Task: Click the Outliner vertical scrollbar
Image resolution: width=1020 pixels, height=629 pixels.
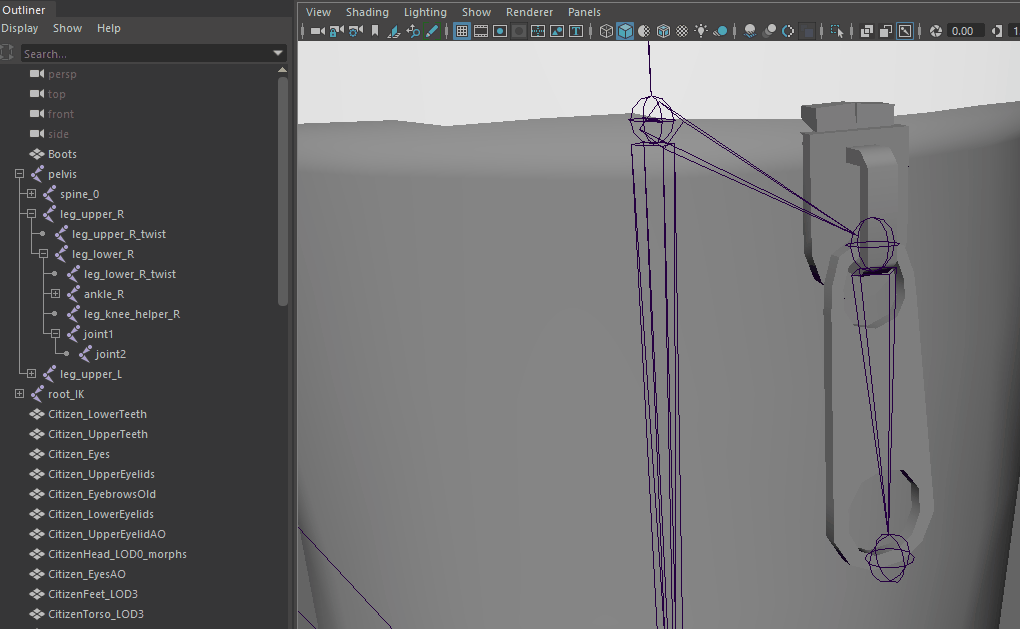Action: tap(282, 191)
